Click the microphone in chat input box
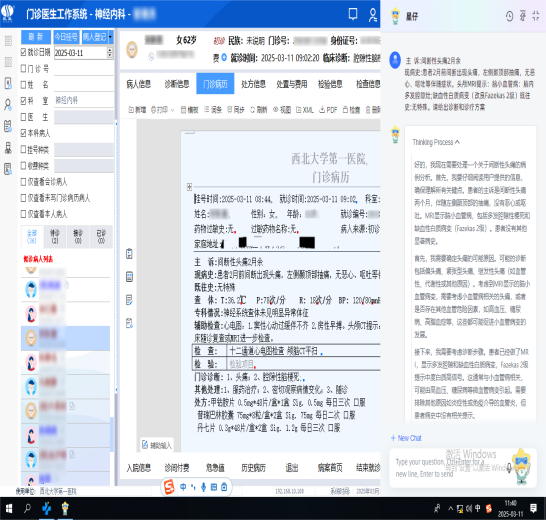The image size is (546, 520). pos(509,468)
